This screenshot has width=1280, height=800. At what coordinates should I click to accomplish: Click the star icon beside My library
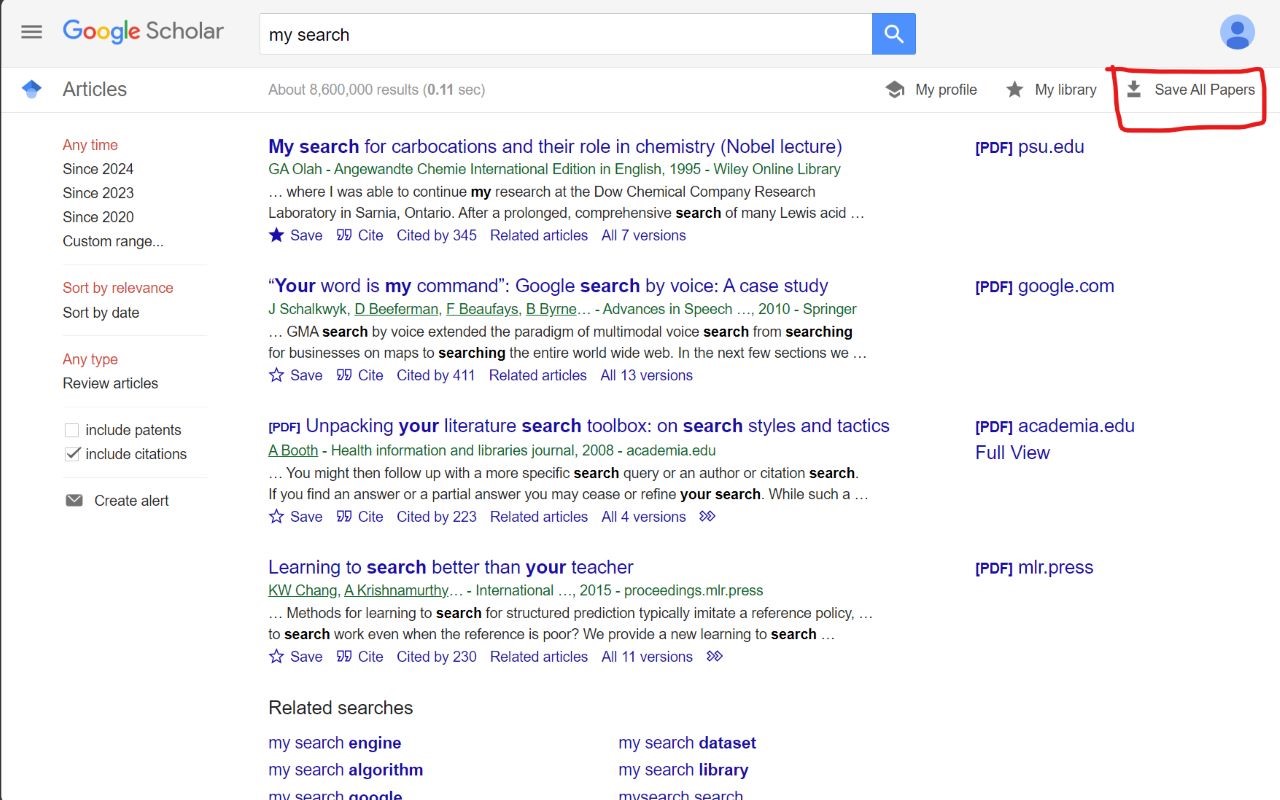[x=1014, y=90]
